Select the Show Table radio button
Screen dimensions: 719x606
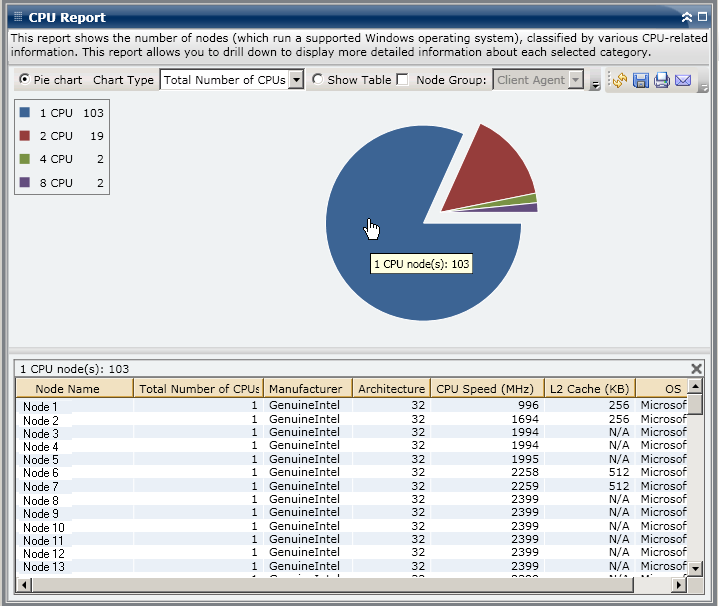pos(317,80)
